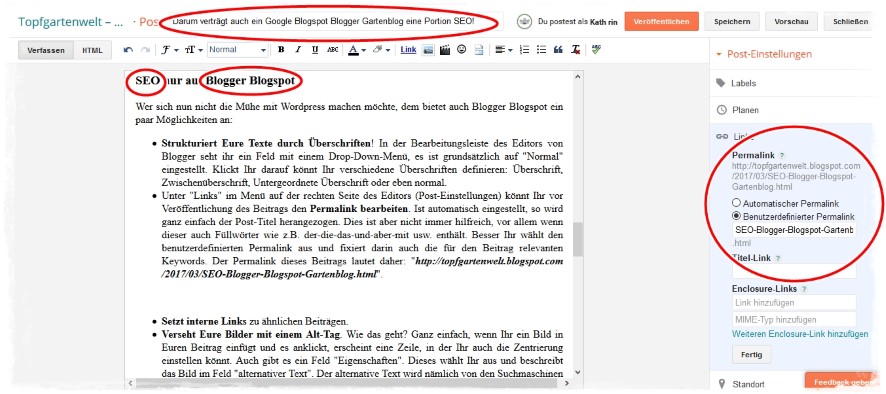Toggle italic formatting
This screenshot has width=886, height=394.
coord(298,50)
